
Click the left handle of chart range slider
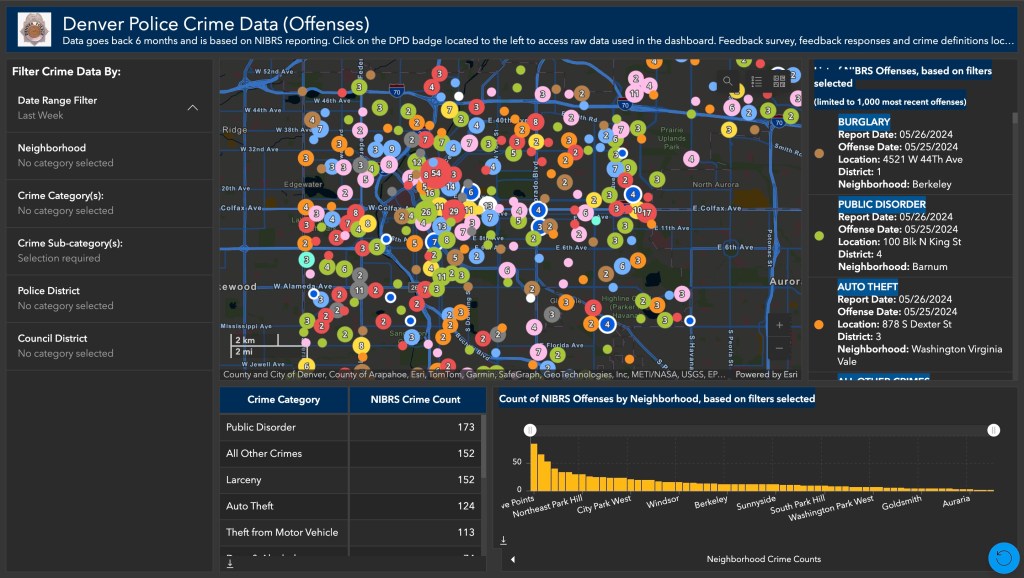tap(530, 429)
